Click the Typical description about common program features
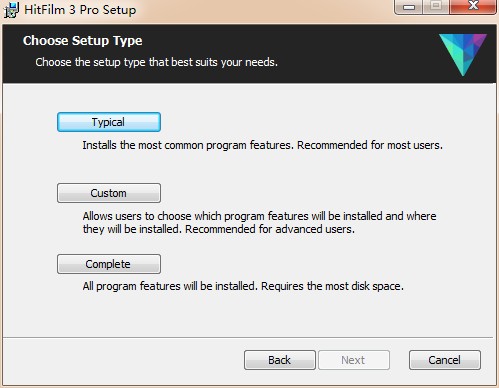This screenshot has height=388, width=499. 263,145
